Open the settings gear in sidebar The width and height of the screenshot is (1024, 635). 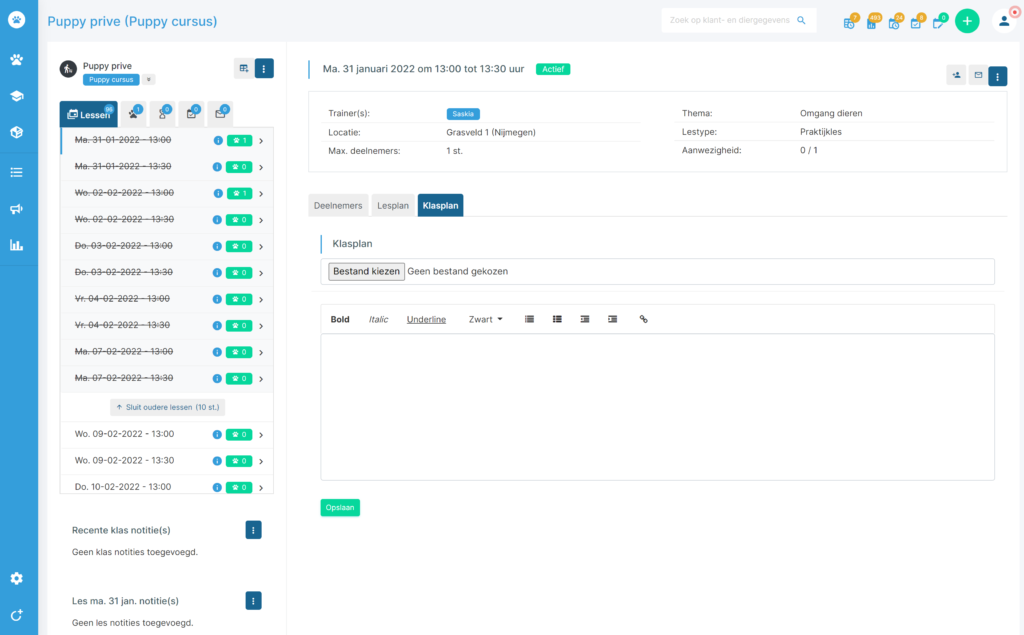click(x=17, y=578)
